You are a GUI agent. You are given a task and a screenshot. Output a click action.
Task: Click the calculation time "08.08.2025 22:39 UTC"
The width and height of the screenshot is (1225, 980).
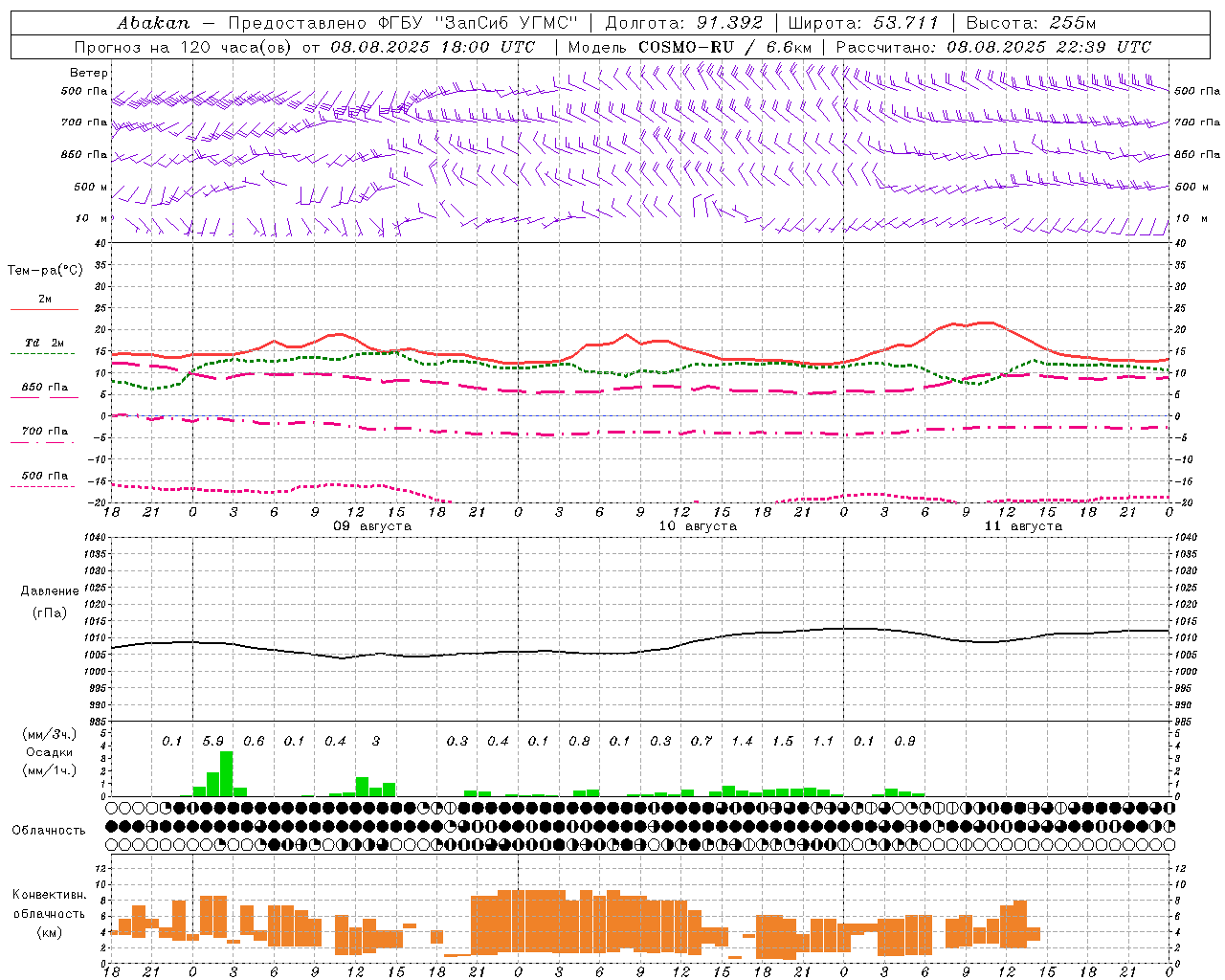coord(1049,47)
